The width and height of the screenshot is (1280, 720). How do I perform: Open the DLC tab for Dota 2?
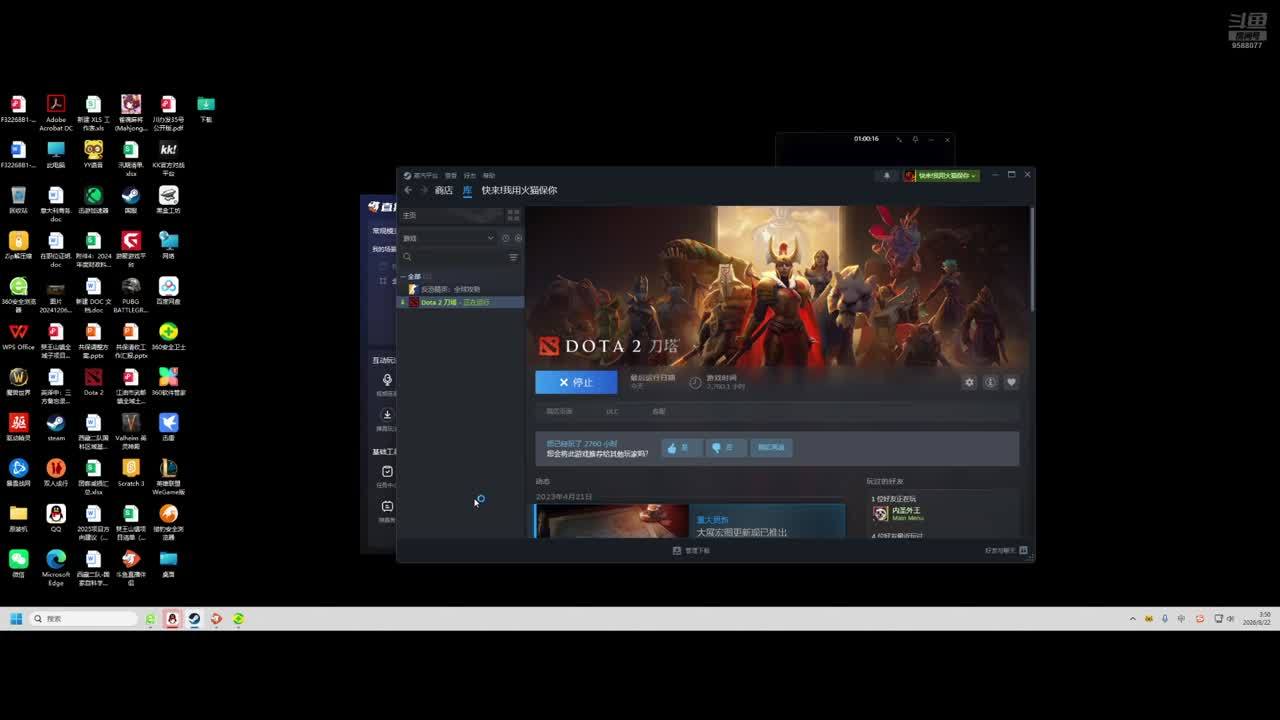click(x=612, y=411)
